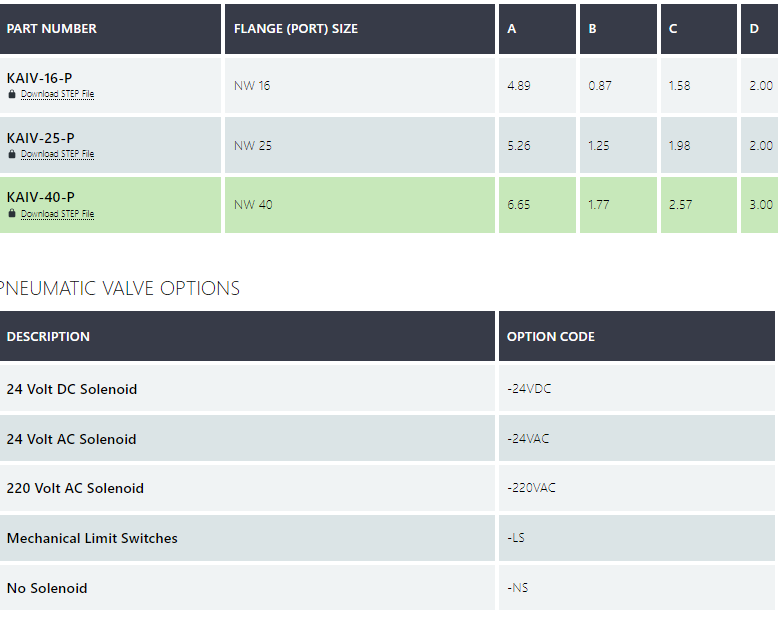Select the 24 Volt DC Solenoid row
The height and width of the screenshot is (627, 778).
pos(72,389)
